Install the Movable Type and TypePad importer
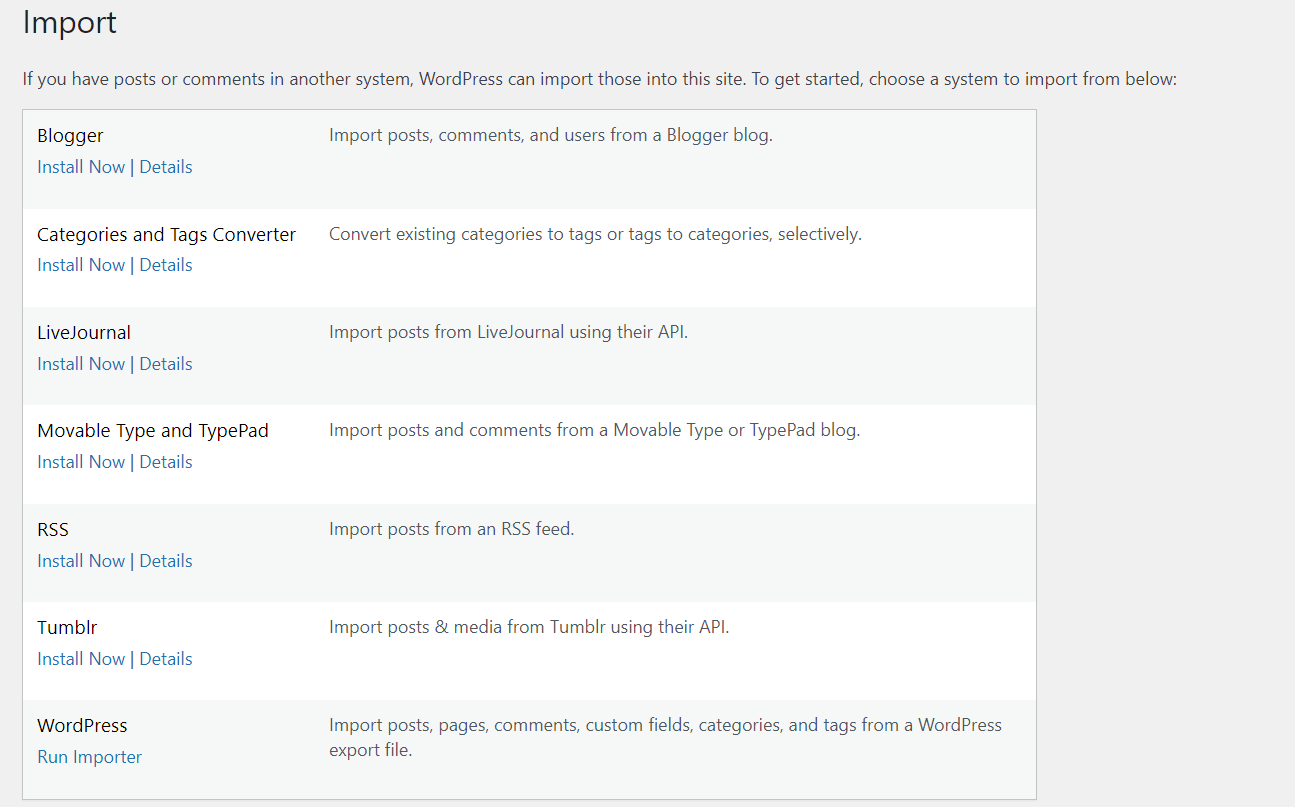The image size is (1295, 807). (x=81, y=461)
